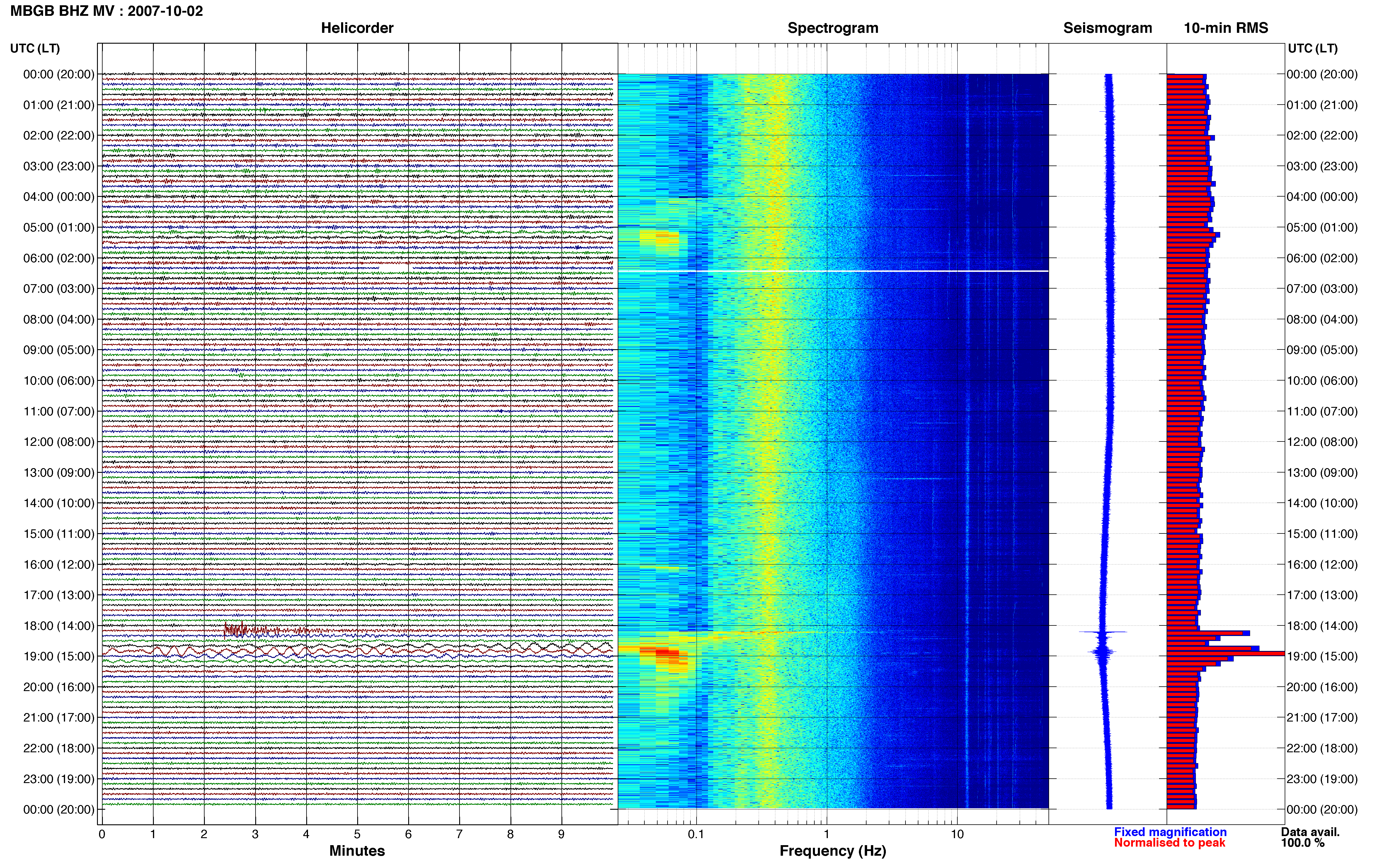Select the Spectrogram panel heading
The width and height of the screenshot is (1389, 868).
pos(833,28)
